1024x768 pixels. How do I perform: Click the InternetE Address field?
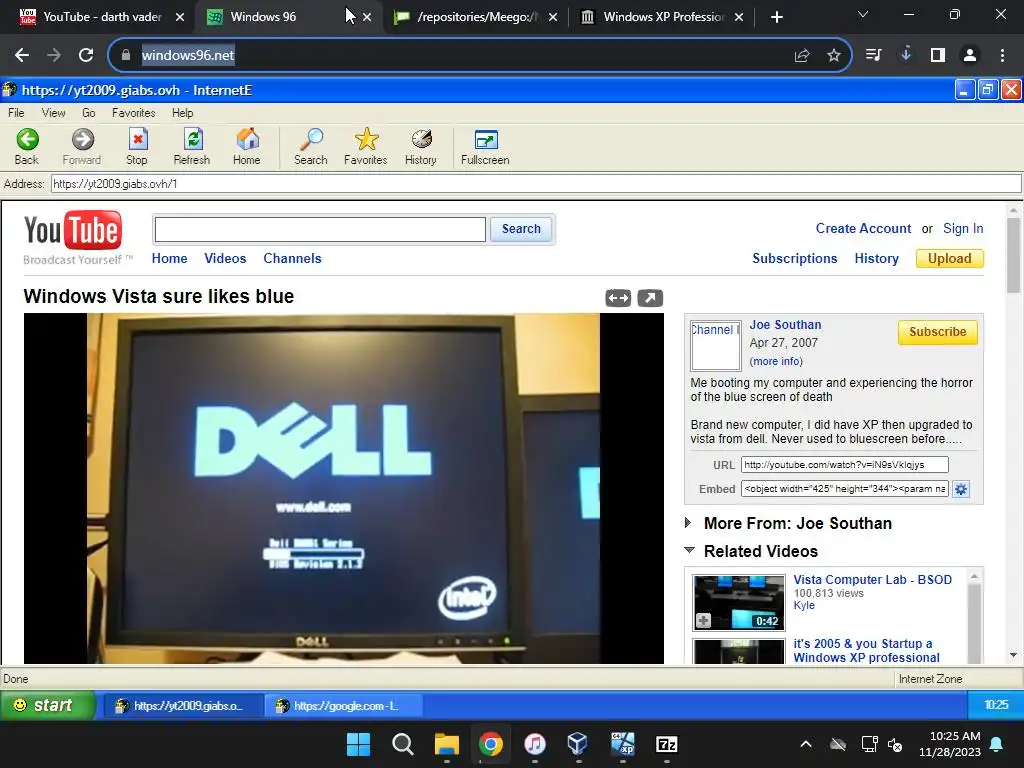click(536, 184)
